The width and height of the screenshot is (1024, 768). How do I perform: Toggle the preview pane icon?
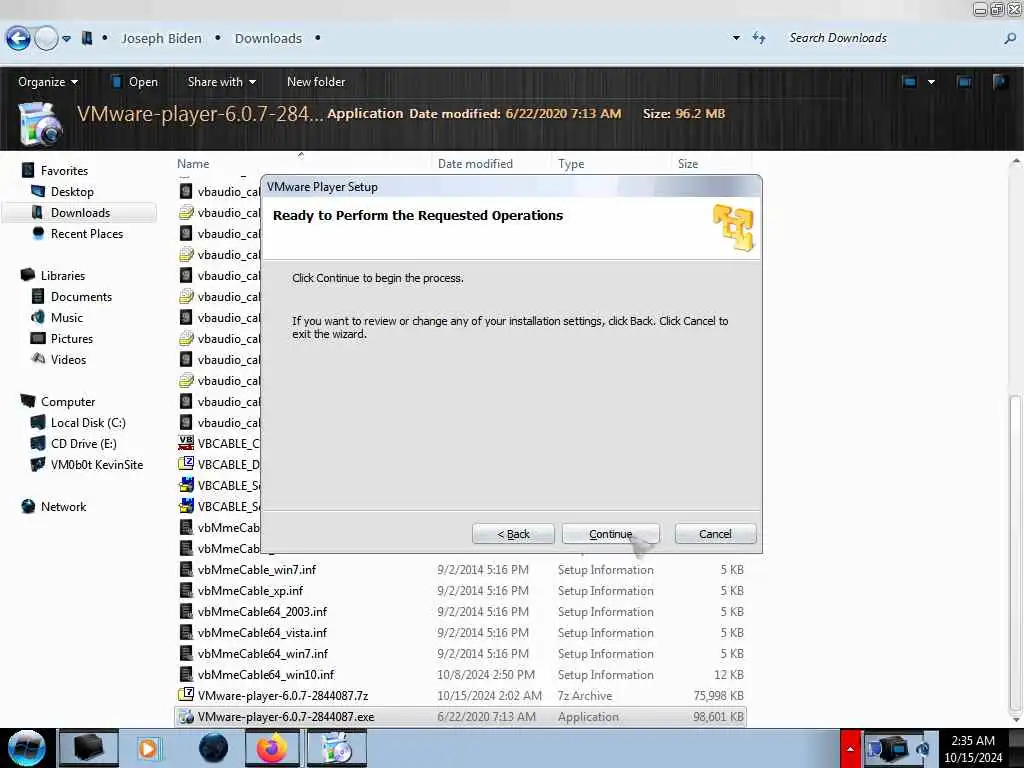(x=964, y=82)
